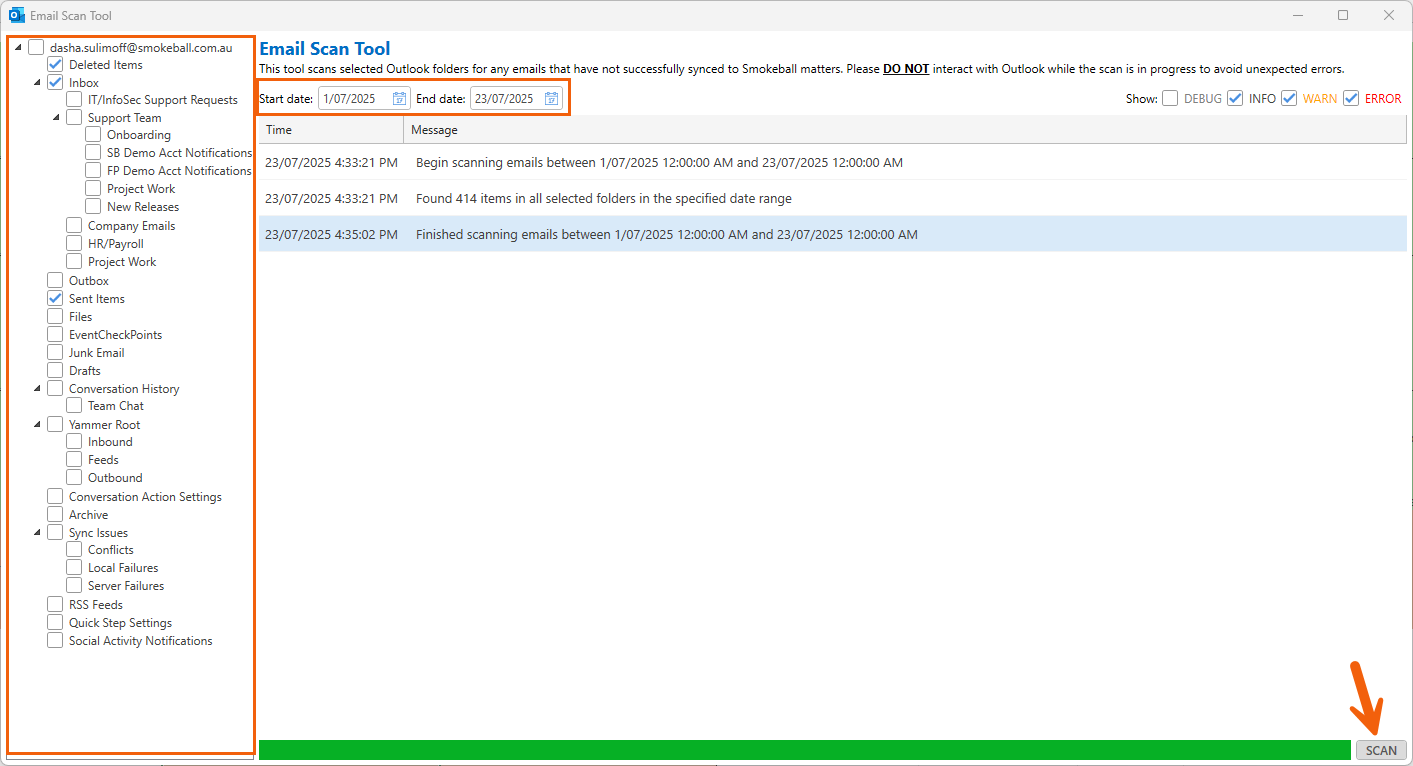Image resolution: width=1413 pixels, height=766 pixels.
Task: Select the FP Demo Acct Notifications folder
Action: coord(179,171)
